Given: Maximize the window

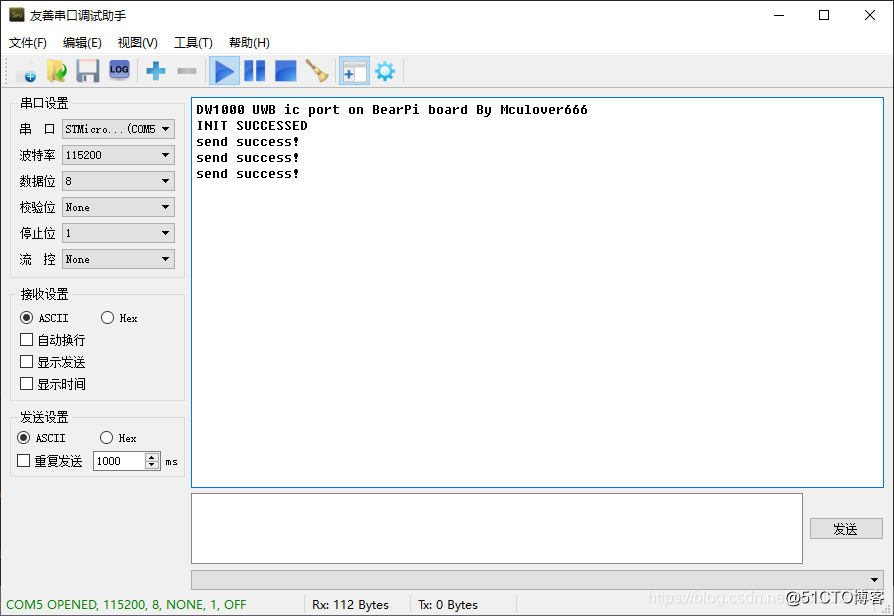Looking at the screenshot, I should [824, 15].
